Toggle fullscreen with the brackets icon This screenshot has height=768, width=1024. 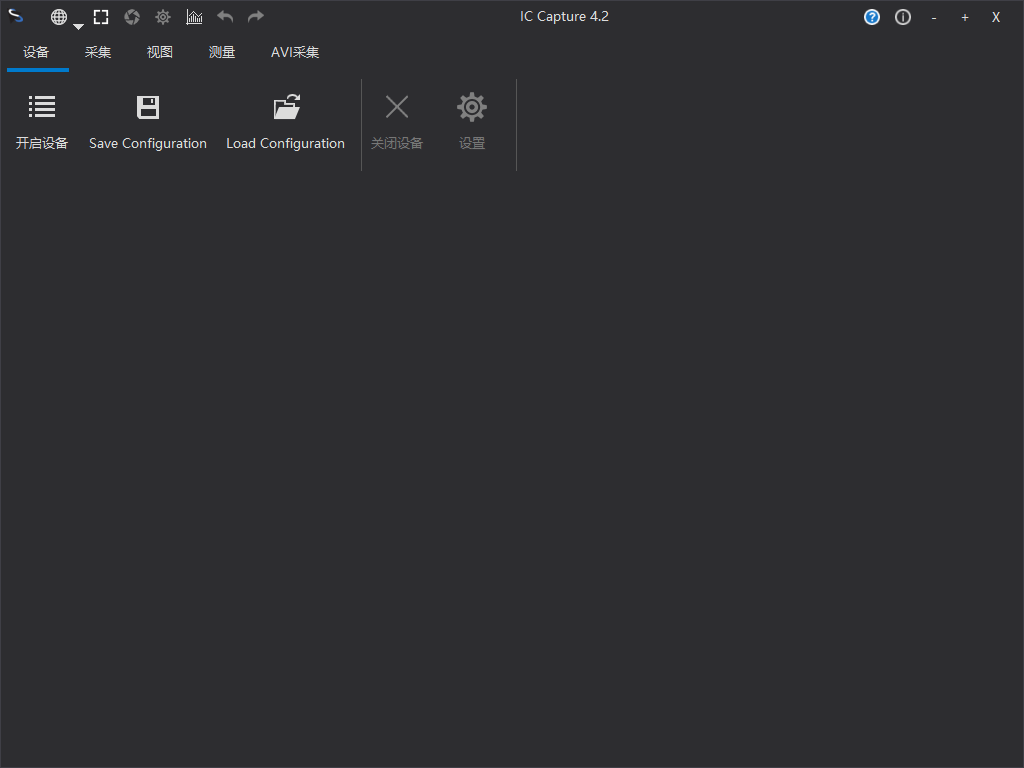click(101, 17)
